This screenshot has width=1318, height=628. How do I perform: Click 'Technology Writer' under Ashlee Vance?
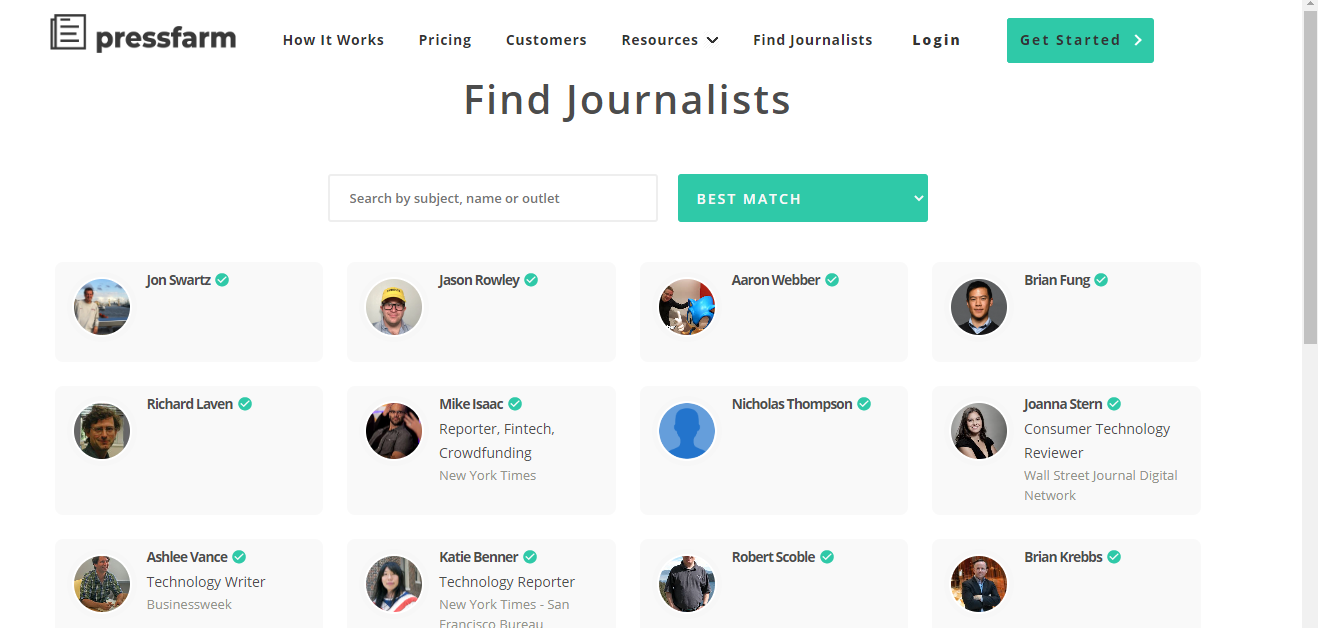(x=206, y=582)
